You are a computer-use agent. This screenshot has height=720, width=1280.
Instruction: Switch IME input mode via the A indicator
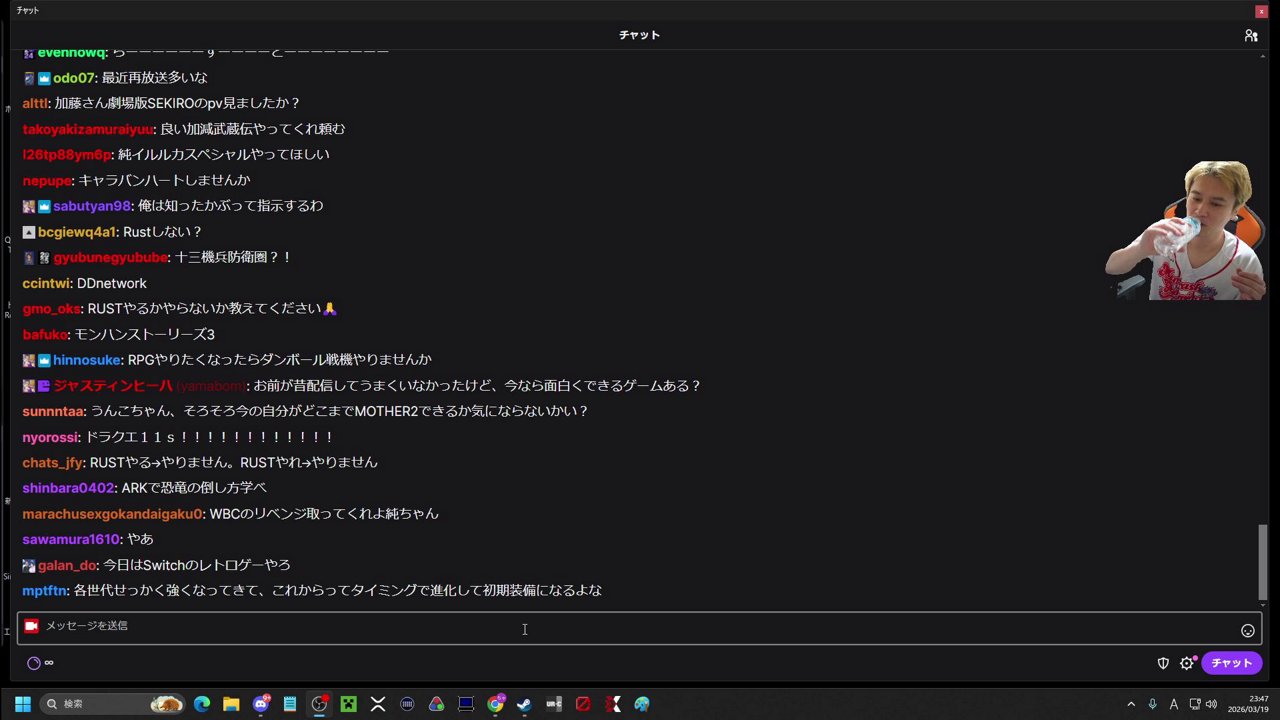1174,705
